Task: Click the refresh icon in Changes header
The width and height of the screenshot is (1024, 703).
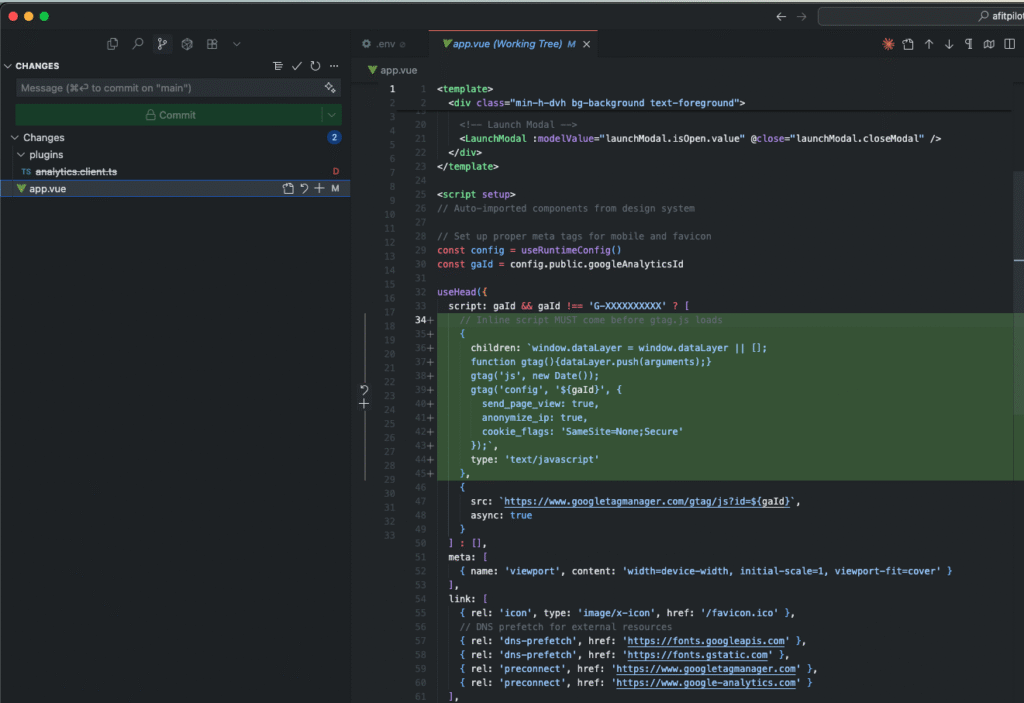Action: 315,66
